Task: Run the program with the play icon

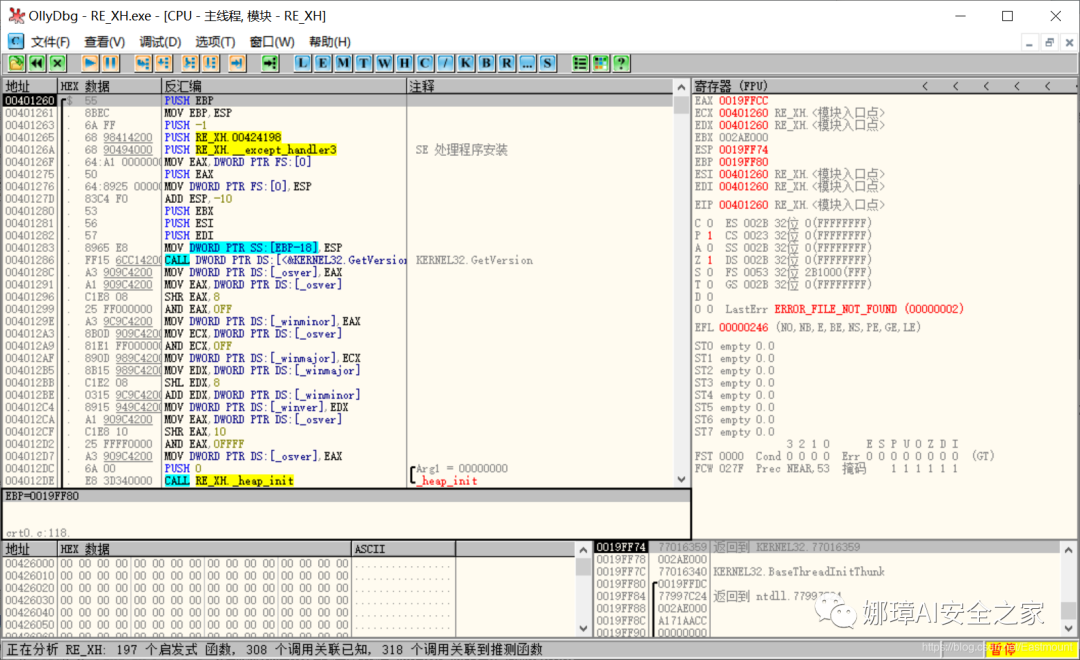Action: coord(90,63)
